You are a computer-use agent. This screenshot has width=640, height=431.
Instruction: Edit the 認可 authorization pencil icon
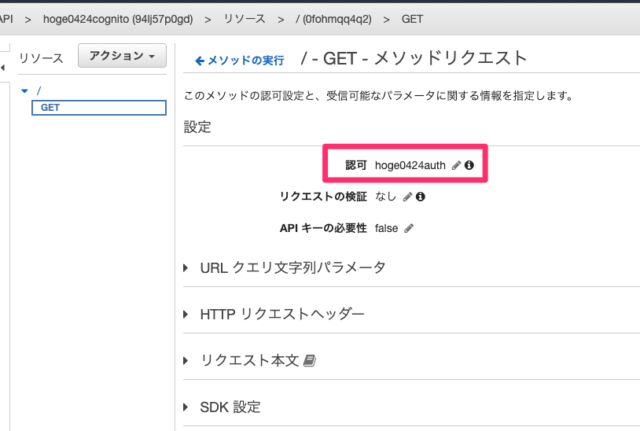coord(456,165)
